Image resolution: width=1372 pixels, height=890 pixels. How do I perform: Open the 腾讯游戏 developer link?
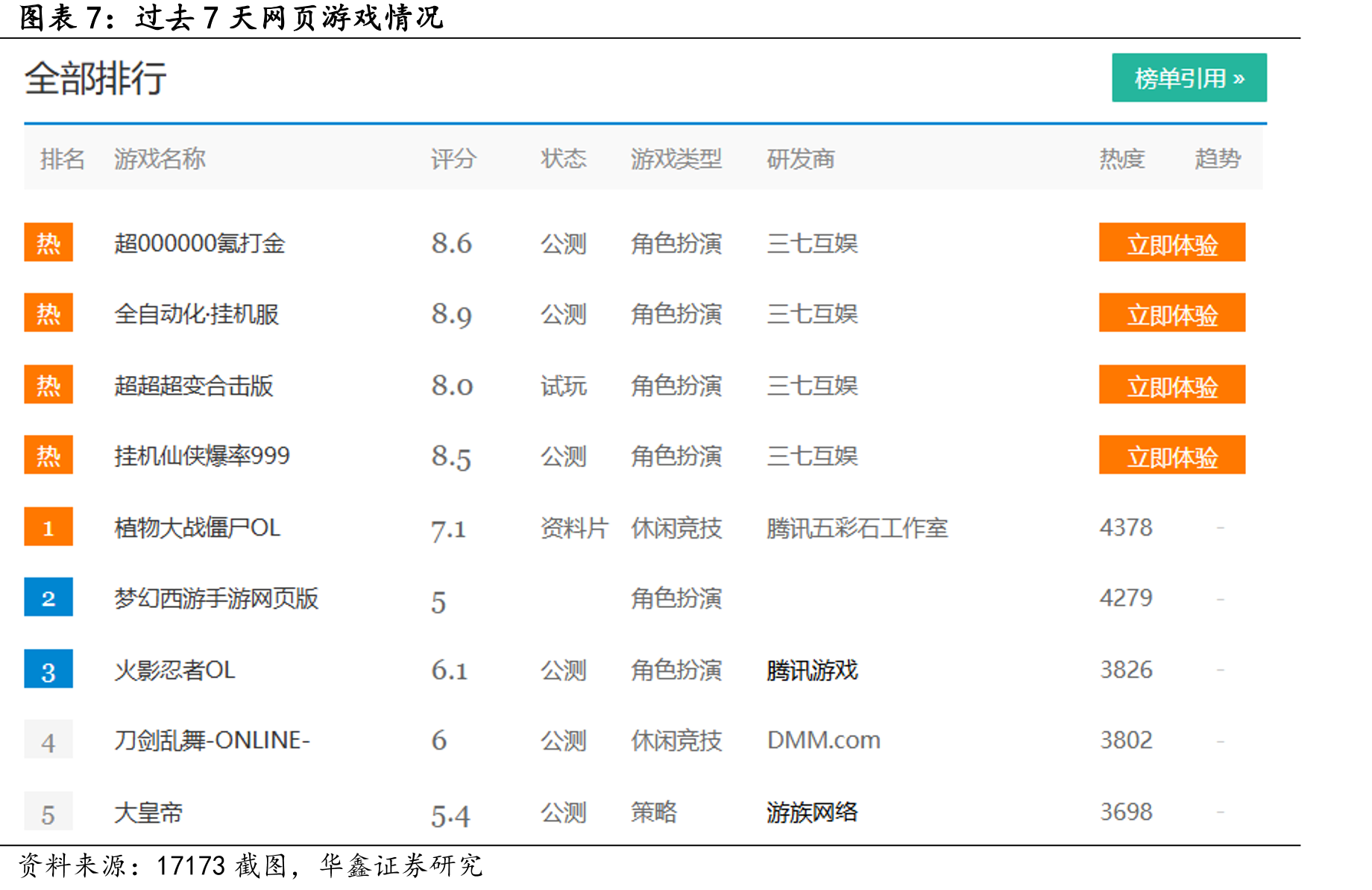tap(812, 670)
